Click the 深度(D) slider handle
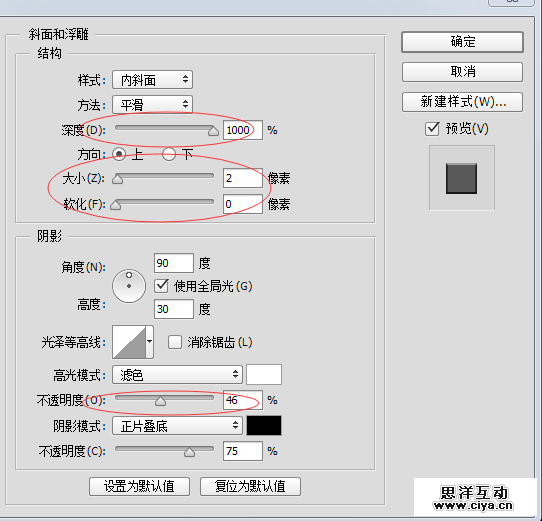The width and height of the screenshot is (542, 521). (x=213, y=131)
